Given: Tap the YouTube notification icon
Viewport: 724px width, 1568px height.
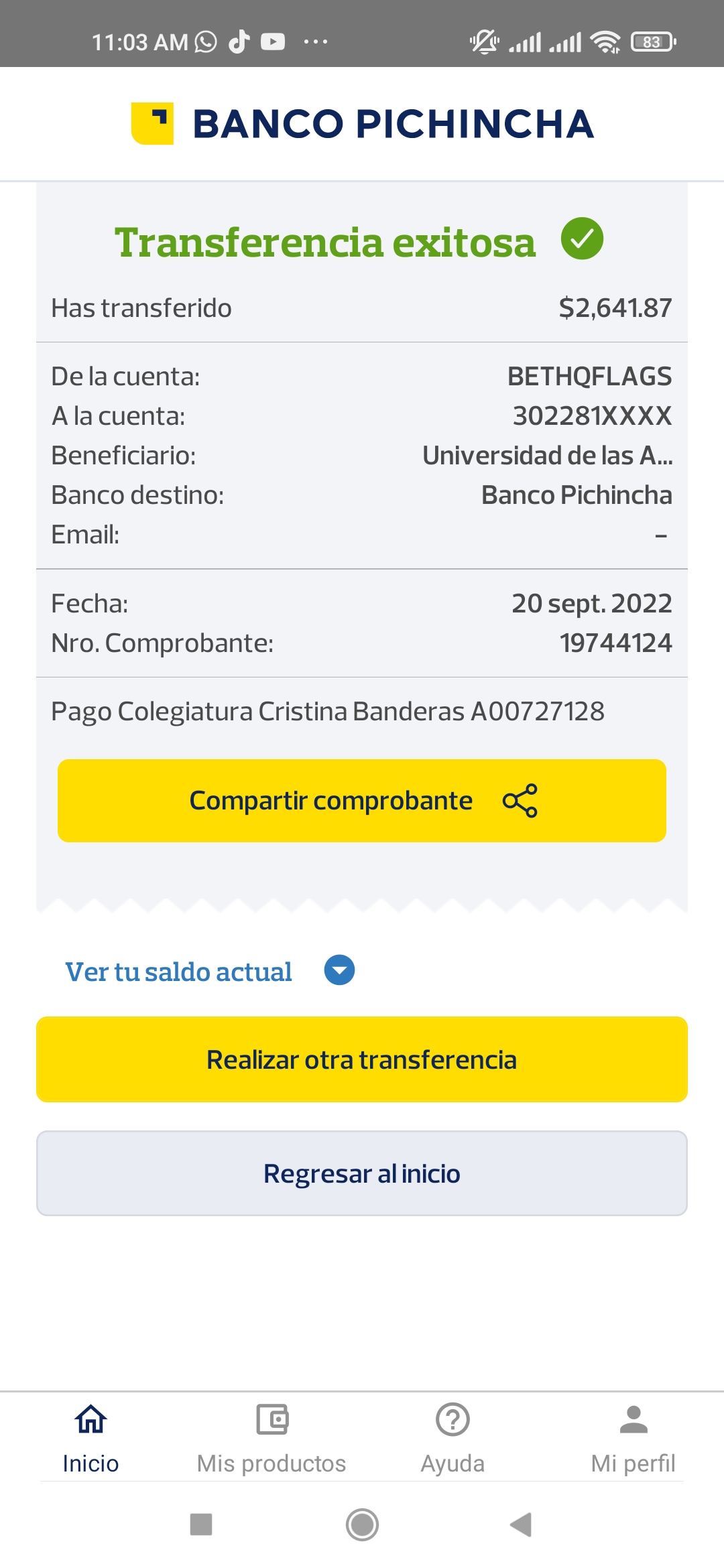Looking at the screenshot, I should pos(273,42).
